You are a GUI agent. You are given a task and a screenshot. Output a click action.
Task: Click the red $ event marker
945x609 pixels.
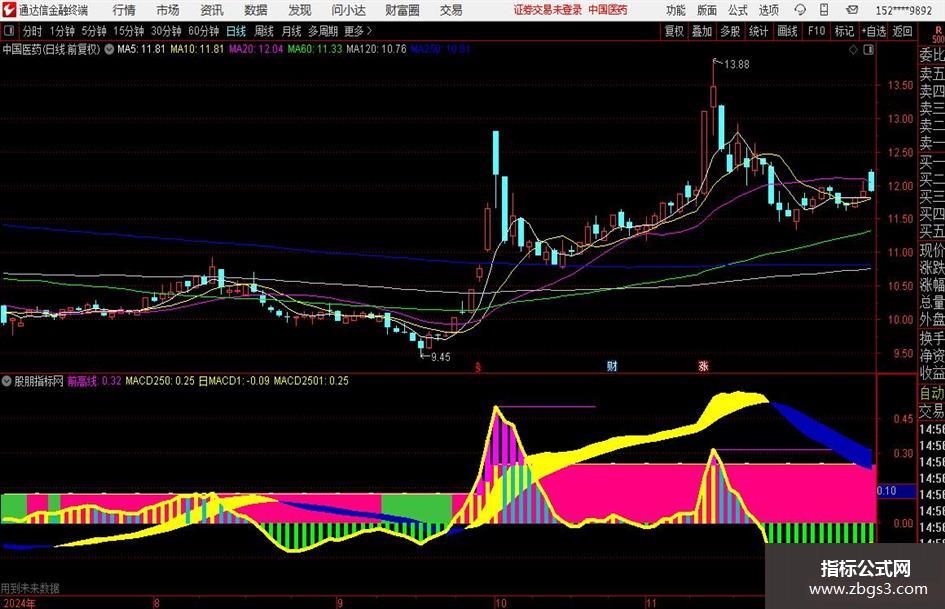point(478,367)
